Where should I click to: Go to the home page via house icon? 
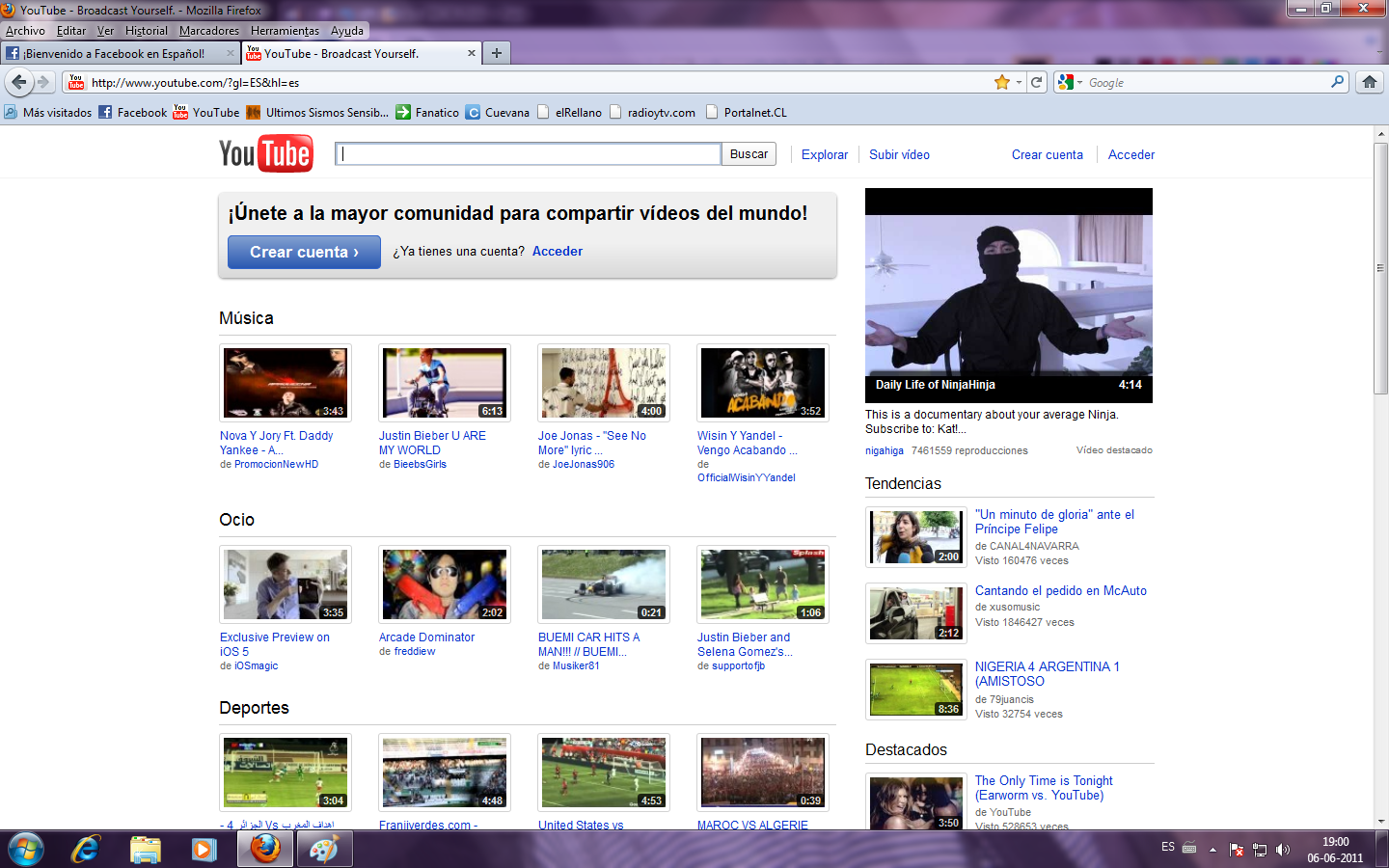[x=1370, y=82]
